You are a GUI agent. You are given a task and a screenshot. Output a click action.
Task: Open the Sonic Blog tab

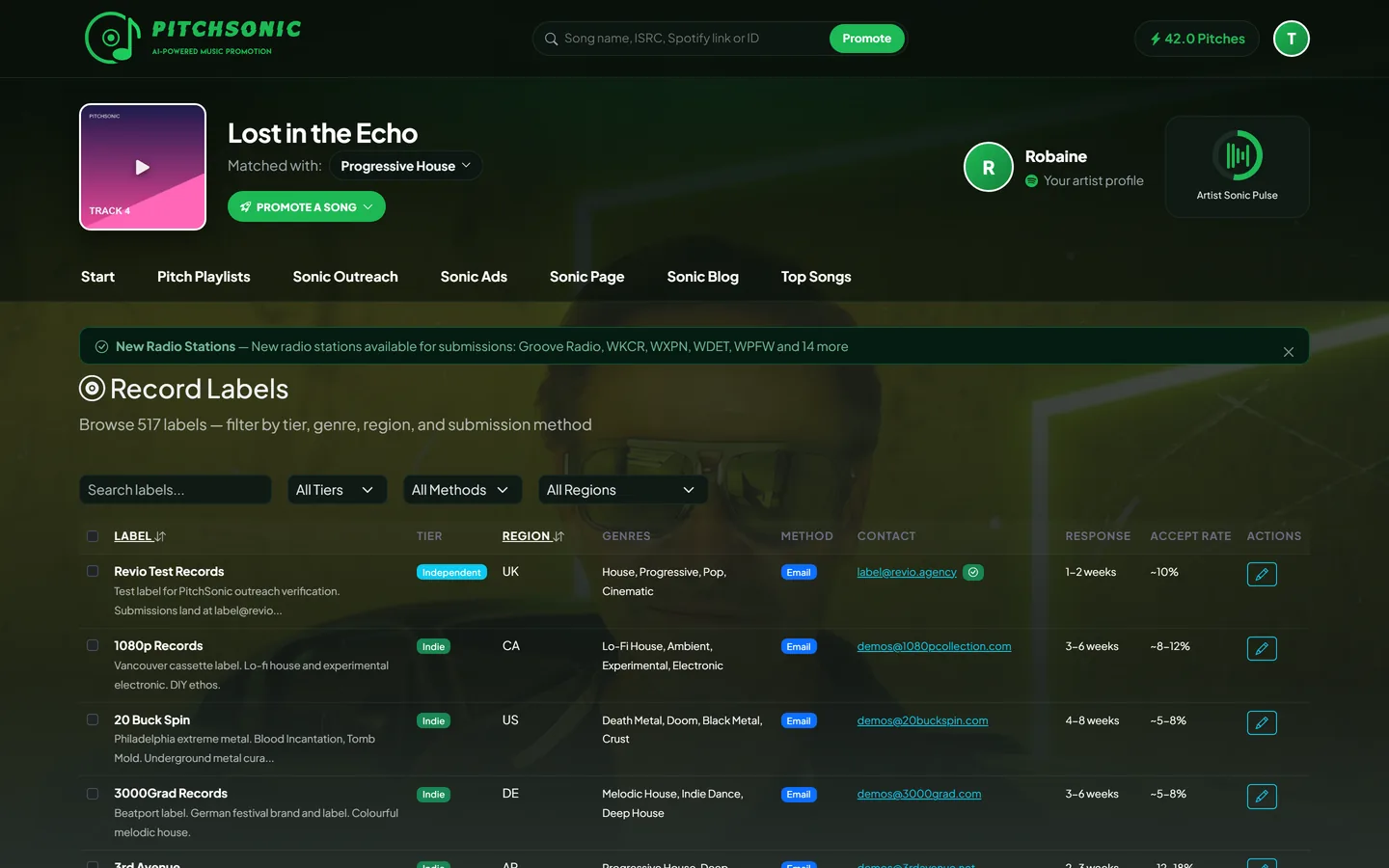pos(703,277)
